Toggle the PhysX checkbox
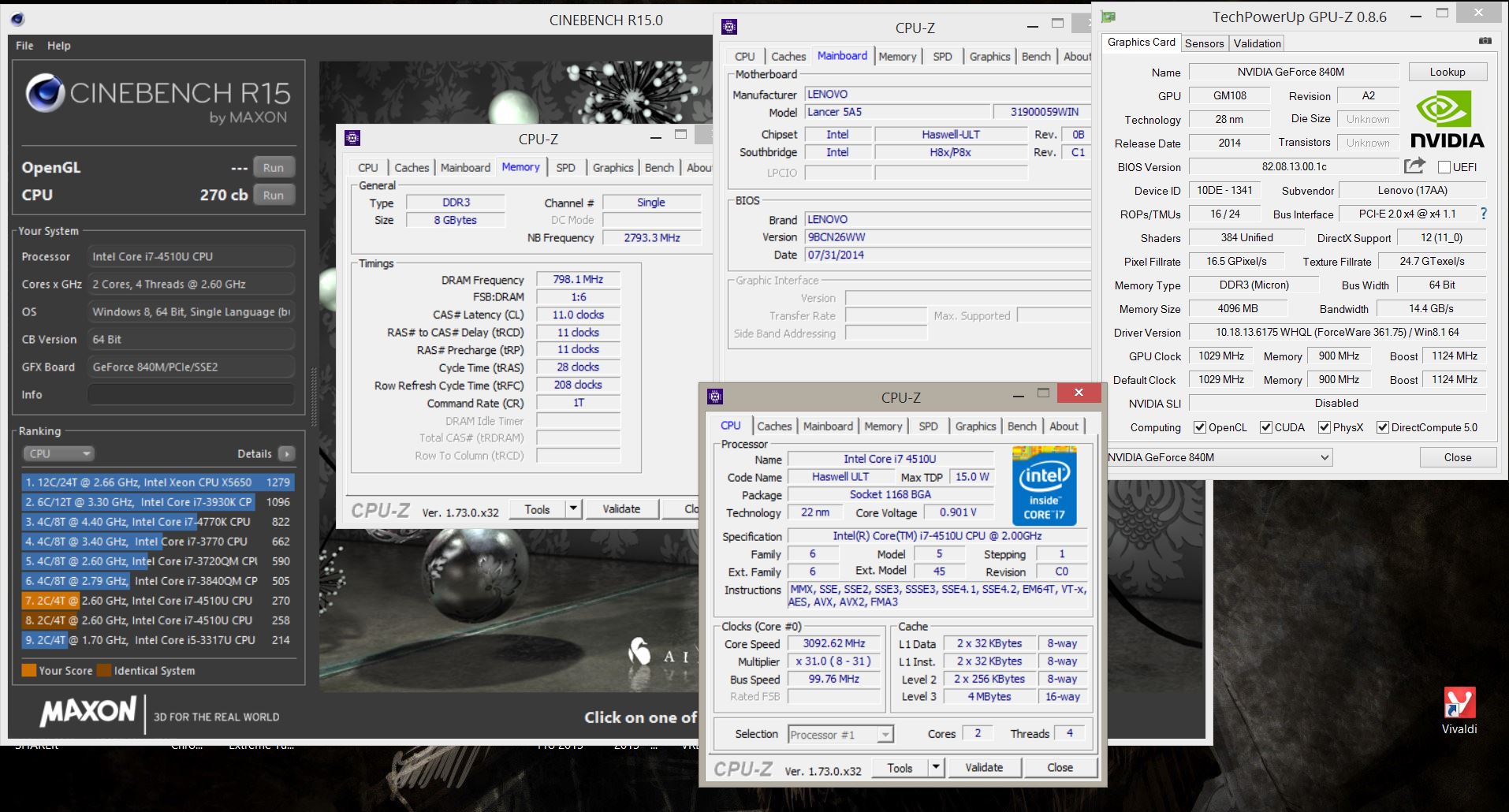This screenshot has height=812, width=1509. [x=1325, y=427]
